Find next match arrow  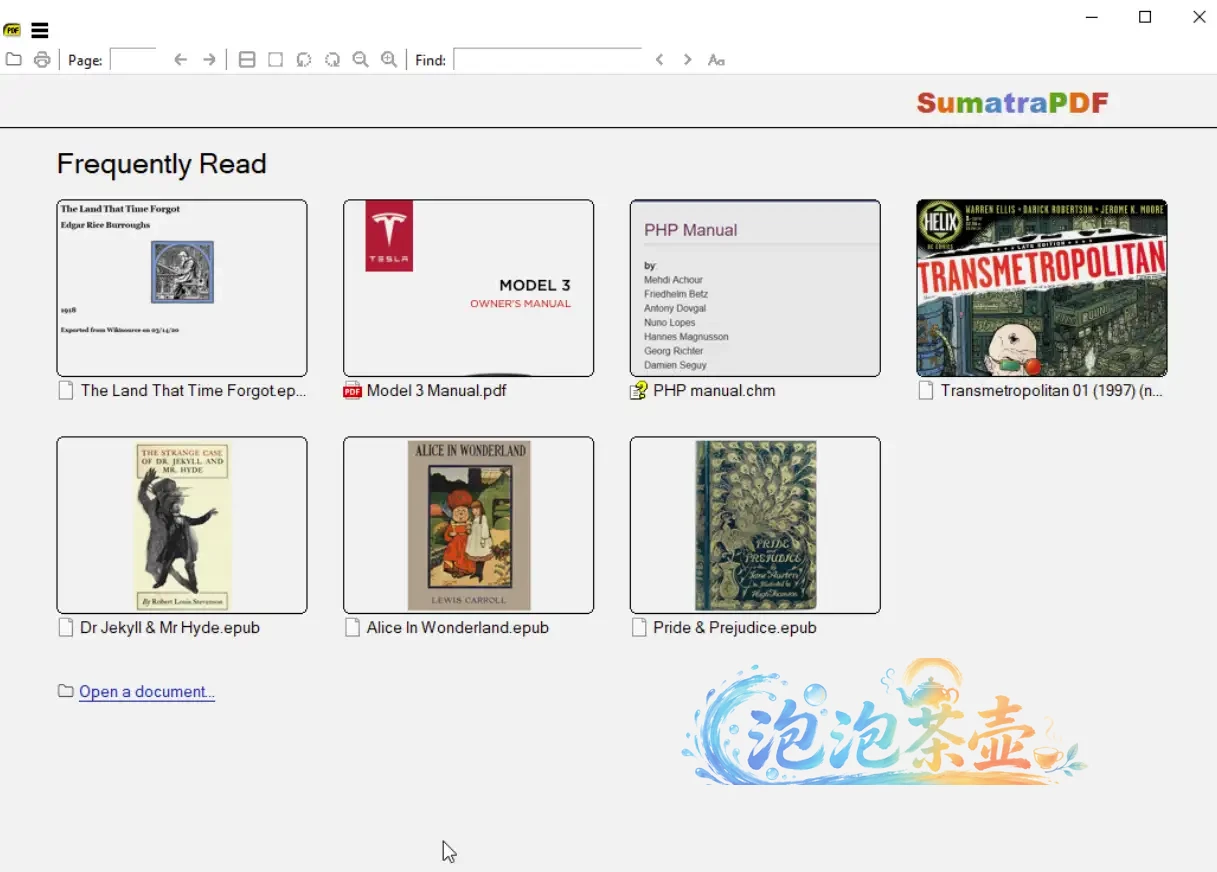coord(687,60)
